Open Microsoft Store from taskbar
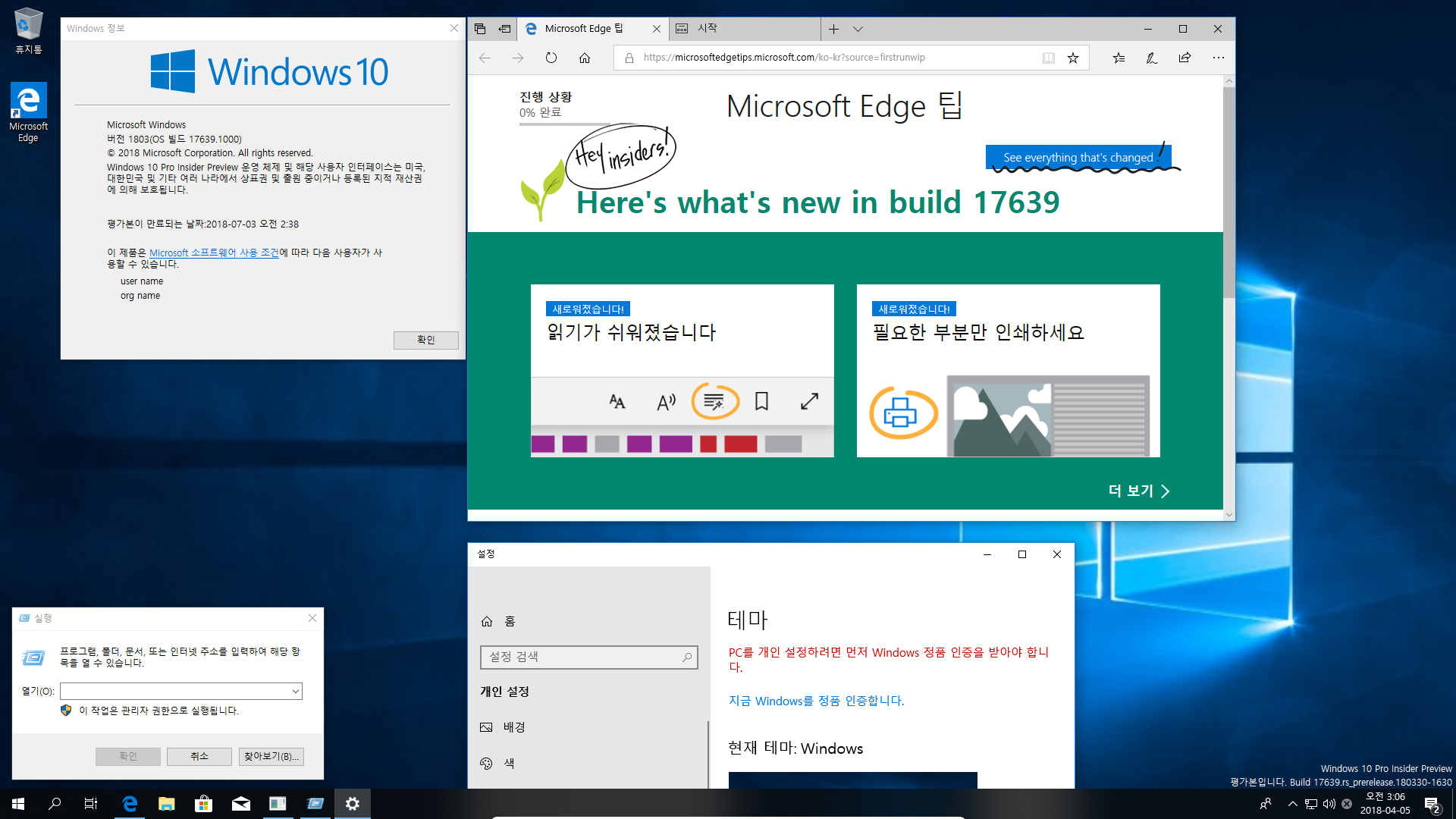This screenshot has height=819, width=1456. coord(203,803)
